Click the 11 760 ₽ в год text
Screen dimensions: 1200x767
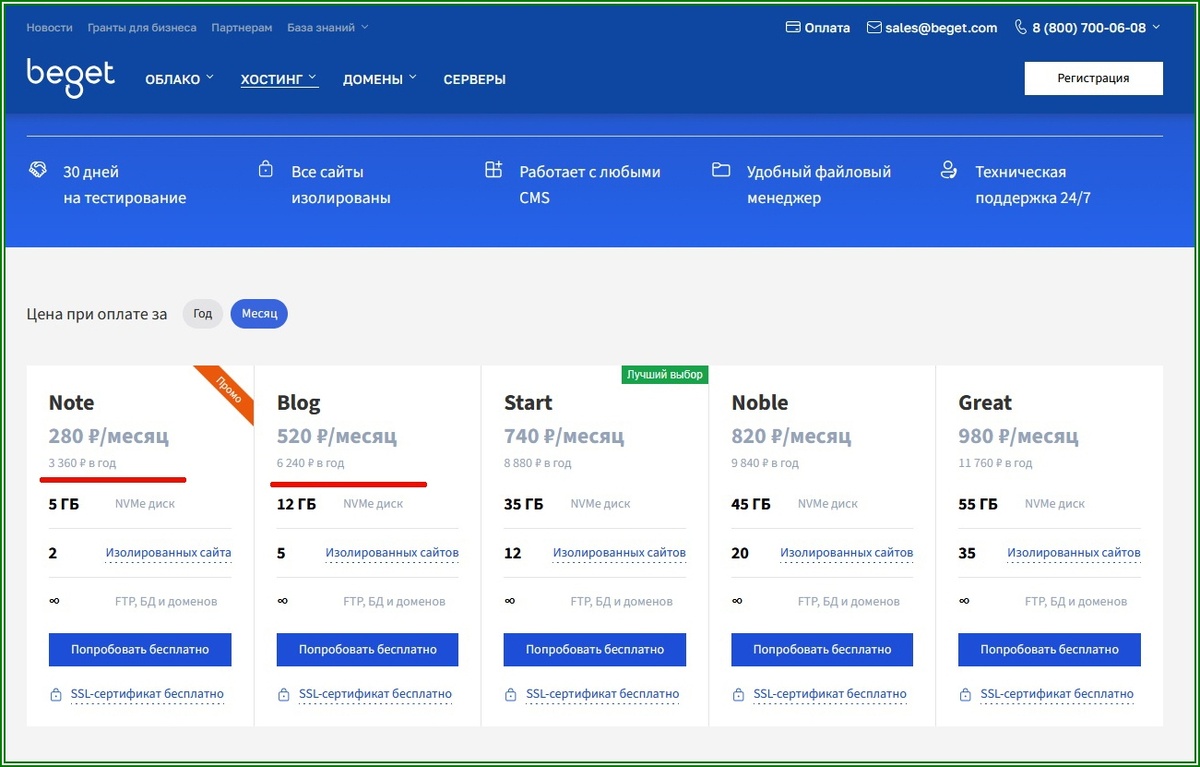[996, 463]
